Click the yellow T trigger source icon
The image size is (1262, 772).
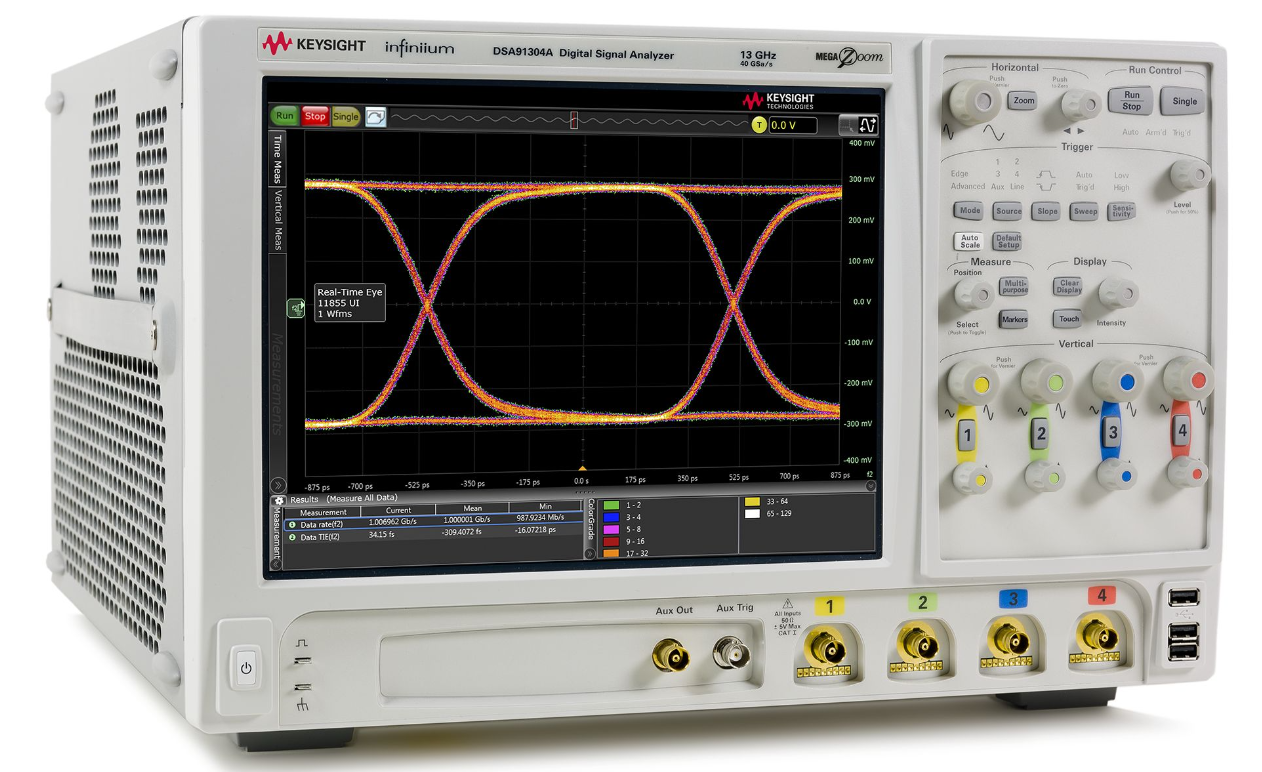coord(759,125)
